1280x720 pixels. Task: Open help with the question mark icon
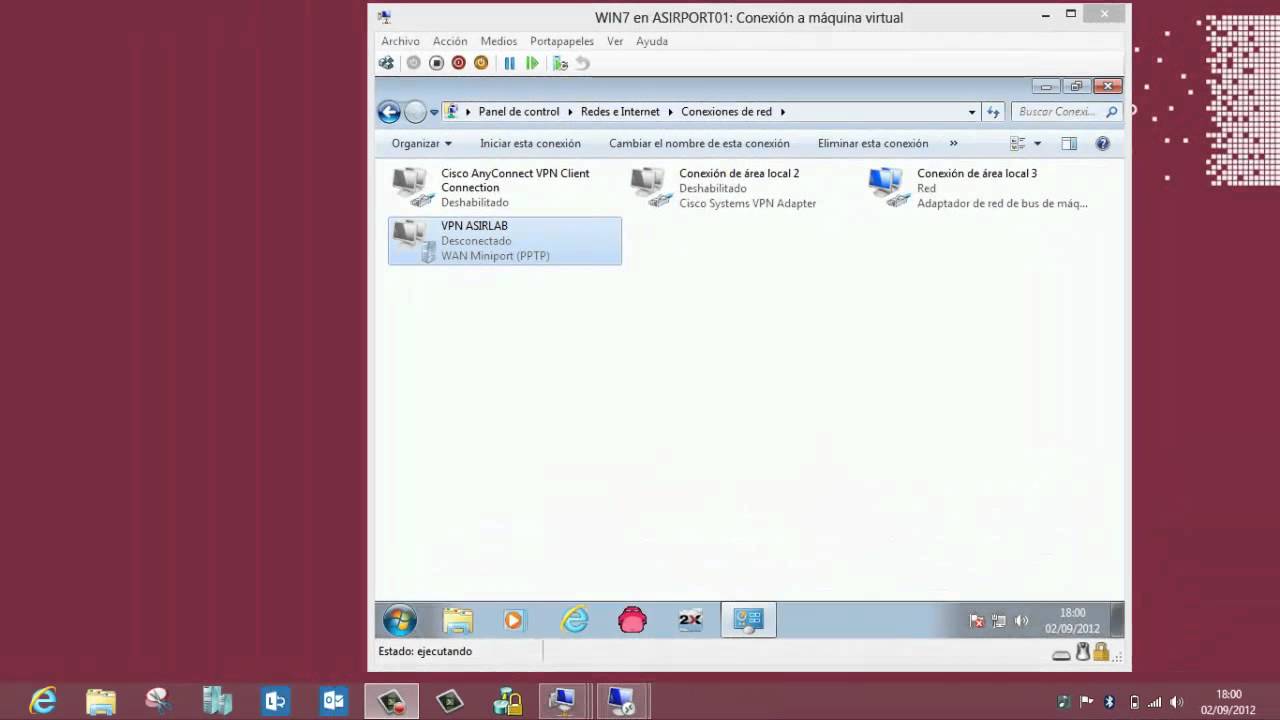coord(1103,143)
